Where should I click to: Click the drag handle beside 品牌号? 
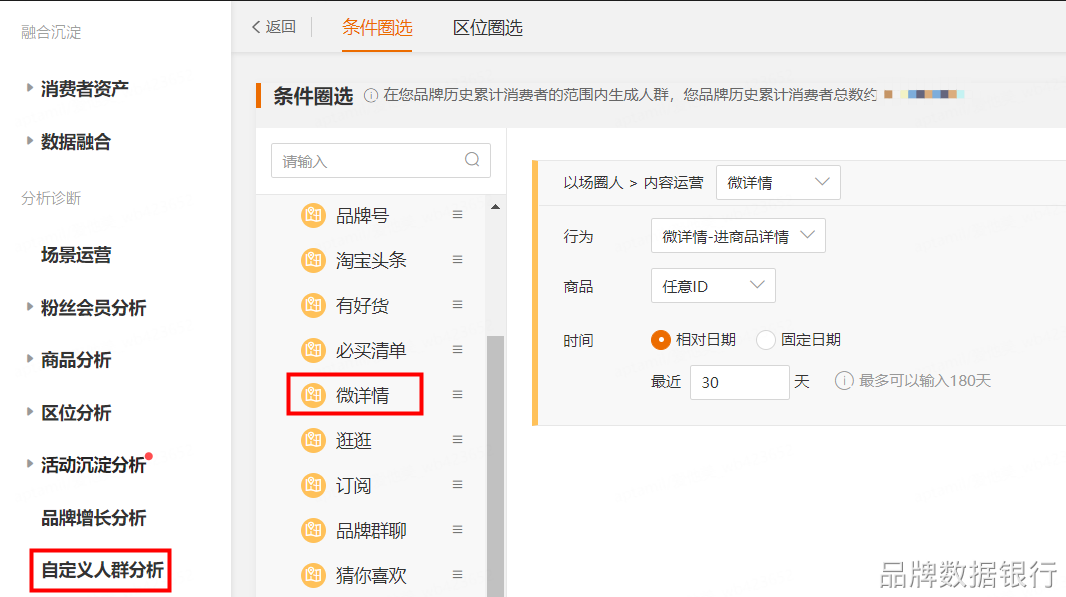coord(457,215)
